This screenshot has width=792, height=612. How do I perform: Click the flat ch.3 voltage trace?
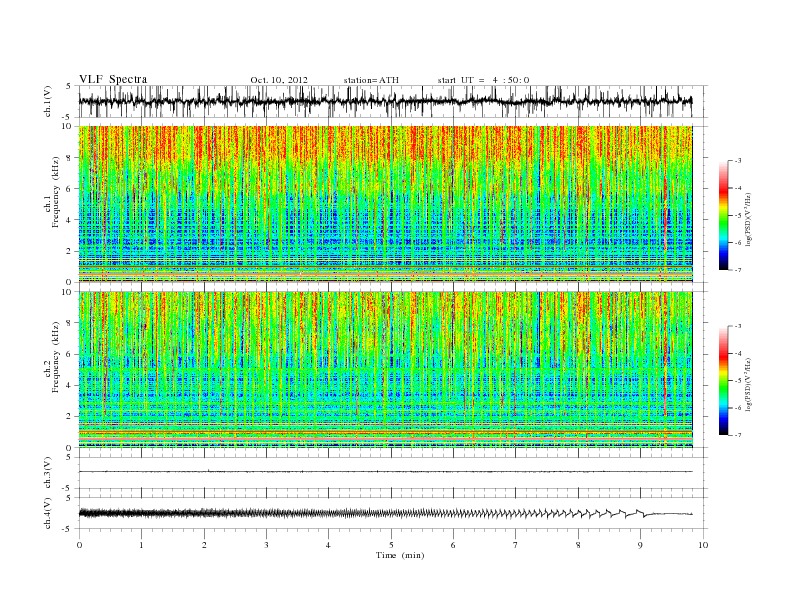(x=385, y=472)
